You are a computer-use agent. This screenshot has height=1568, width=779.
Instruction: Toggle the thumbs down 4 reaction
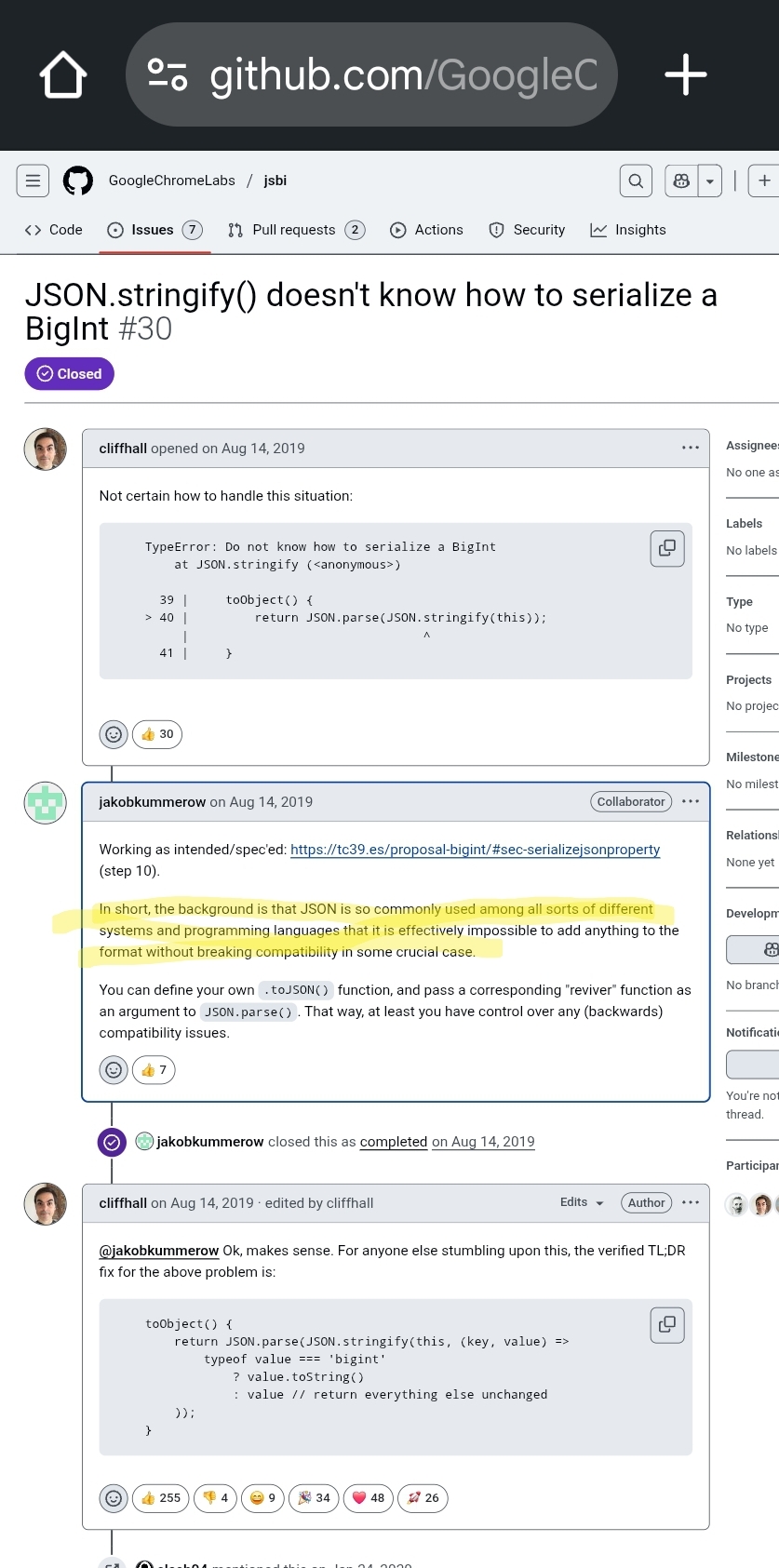[215, 1498]
